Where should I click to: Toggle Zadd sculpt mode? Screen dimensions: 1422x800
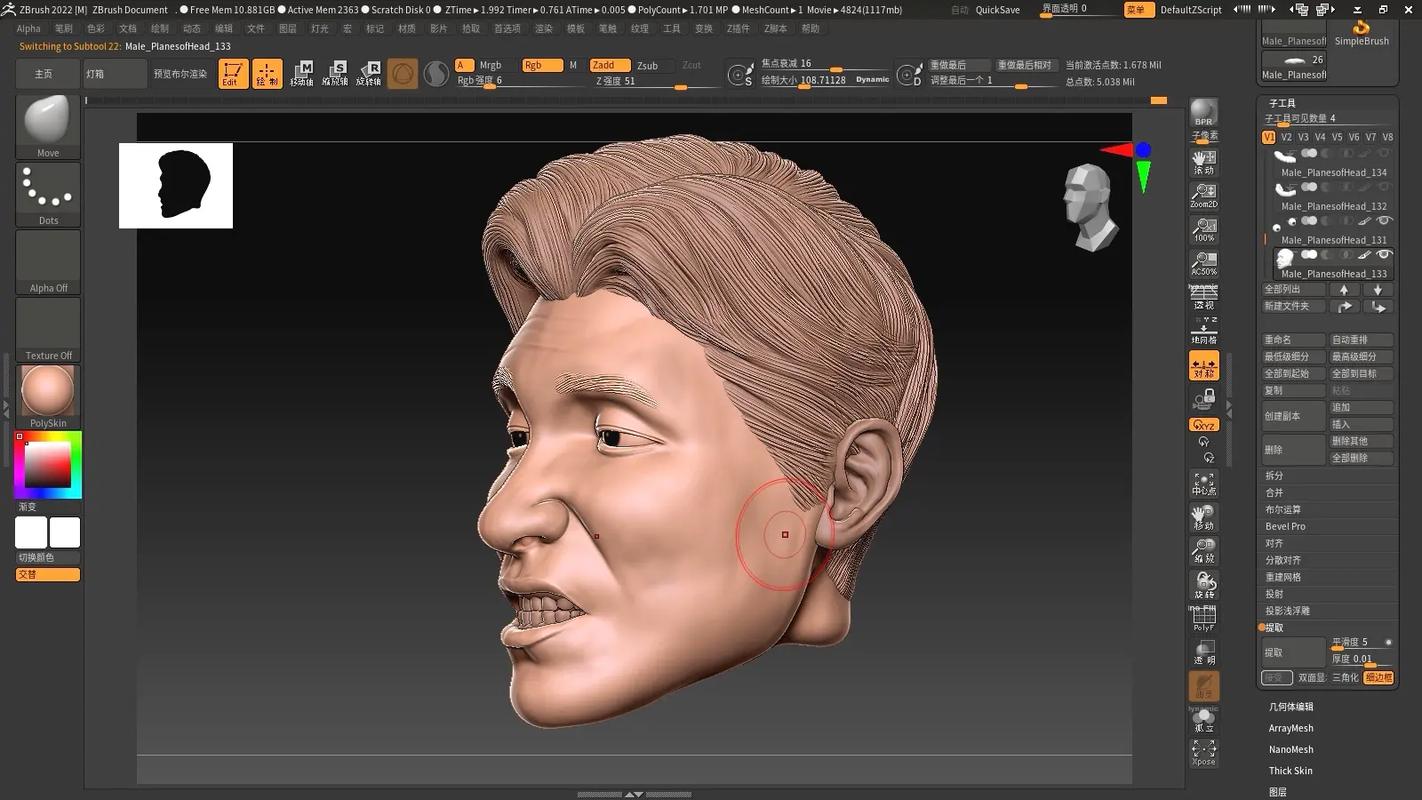(x=610, y=65)
